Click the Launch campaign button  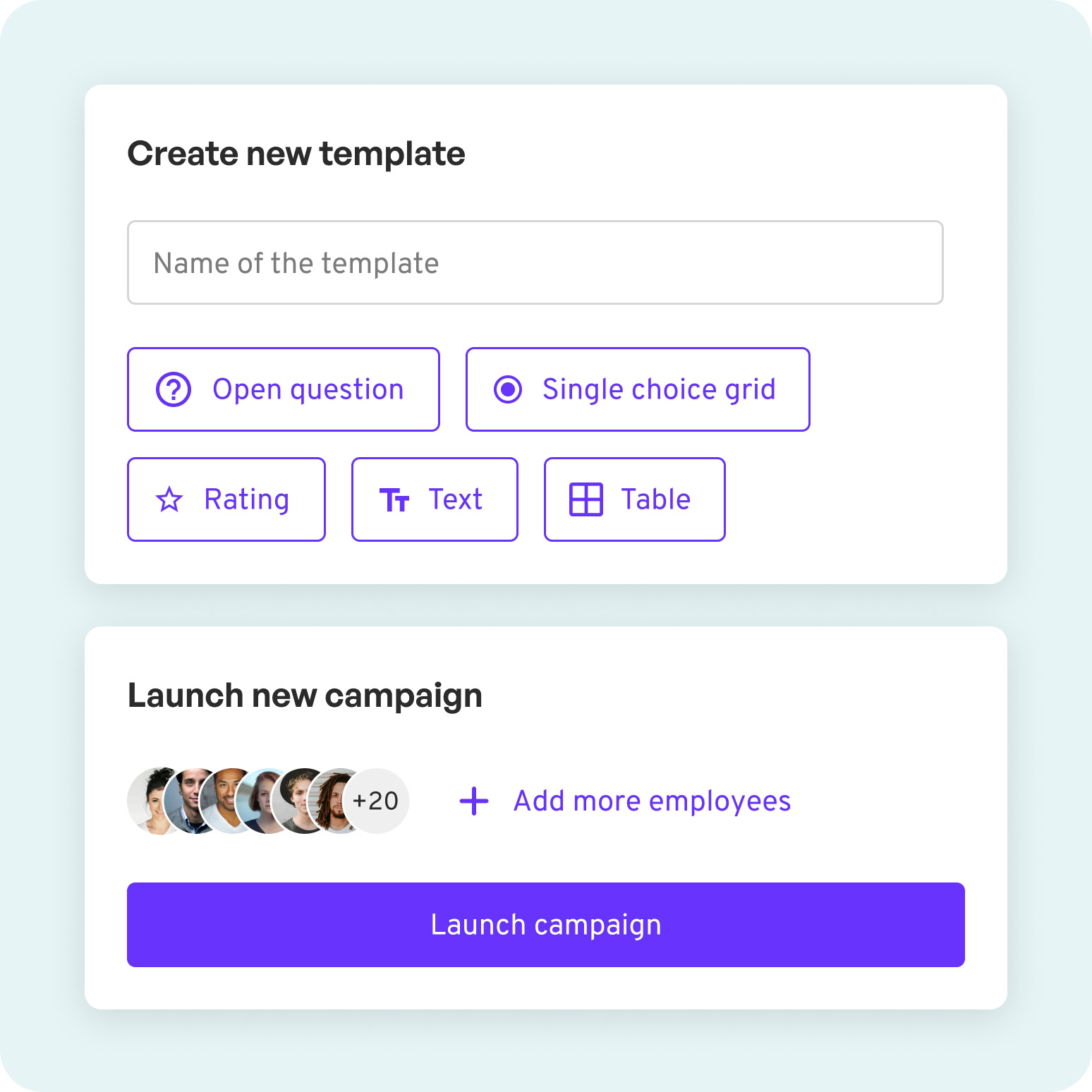pos(546,925)
